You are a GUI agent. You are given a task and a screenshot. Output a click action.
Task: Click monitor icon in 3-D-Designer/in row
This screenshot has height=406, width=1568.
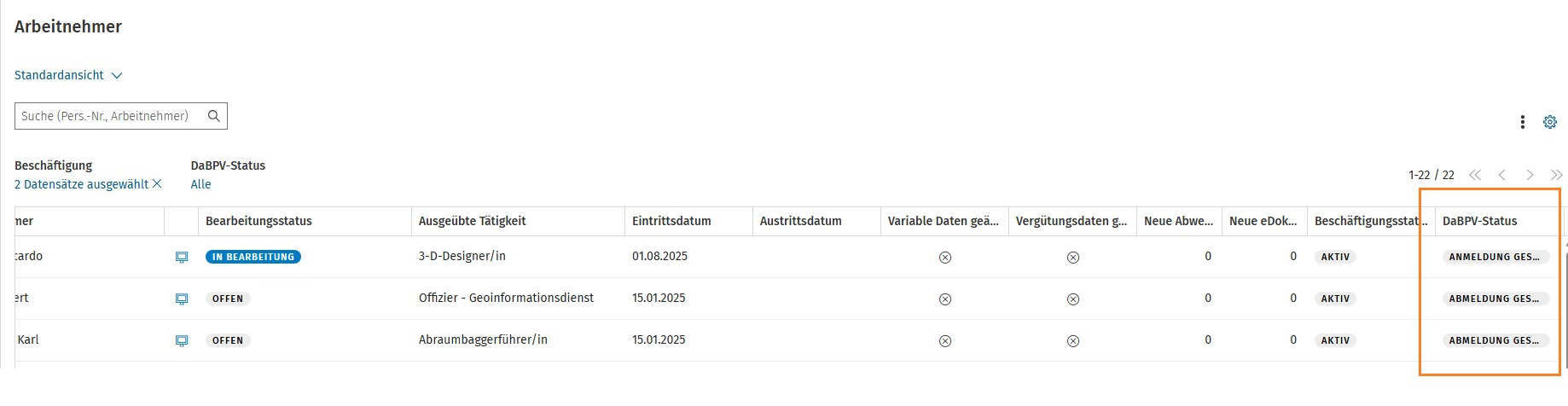click(x=182, y=257)
